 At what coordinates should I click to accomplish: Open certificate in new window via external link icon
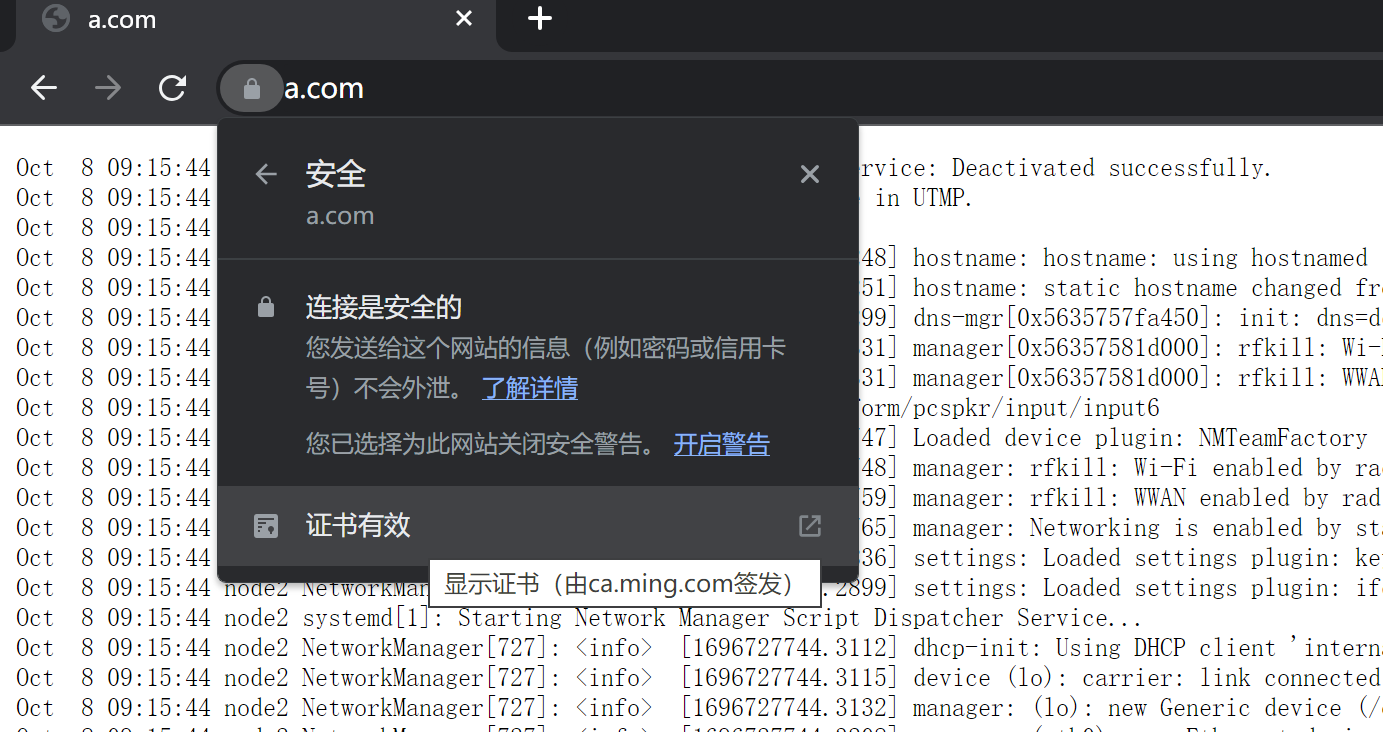pos(809,524)
